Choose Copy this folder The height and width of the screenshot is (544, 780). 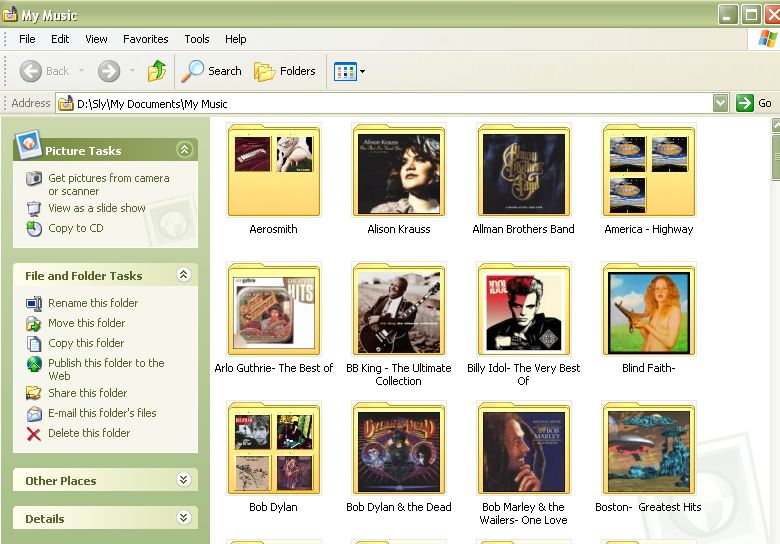tap(86, 343)
